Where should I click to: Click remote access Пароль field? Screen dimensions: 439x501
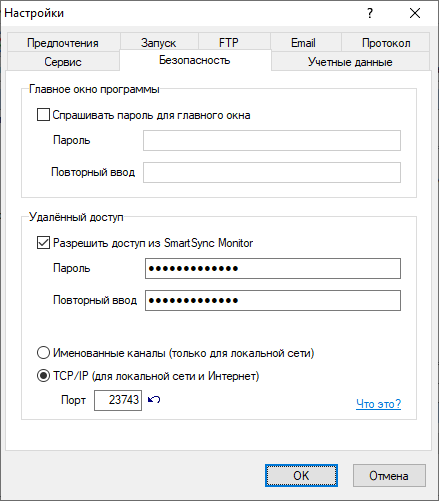(x=273, y=268)
